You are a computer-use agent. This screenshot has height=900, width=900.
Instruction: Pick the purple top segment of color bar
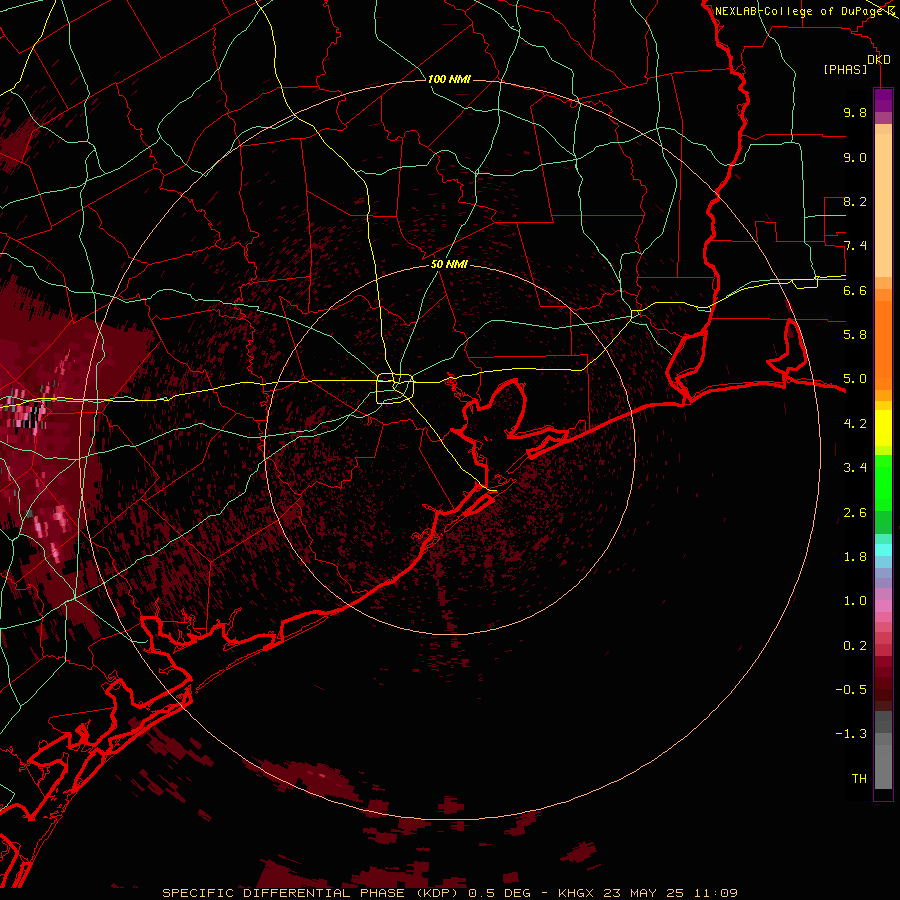pos(883,100)
